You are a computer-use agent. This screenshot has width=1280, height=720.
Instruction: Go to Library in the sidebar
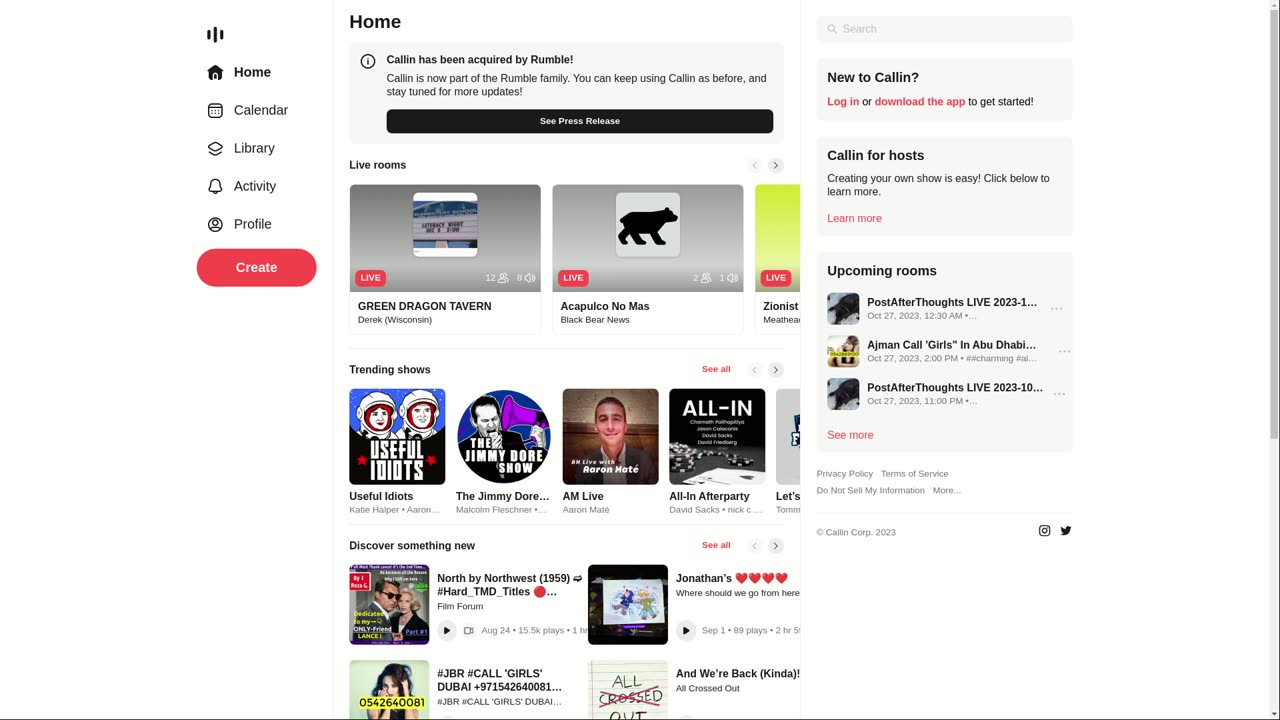241,148
